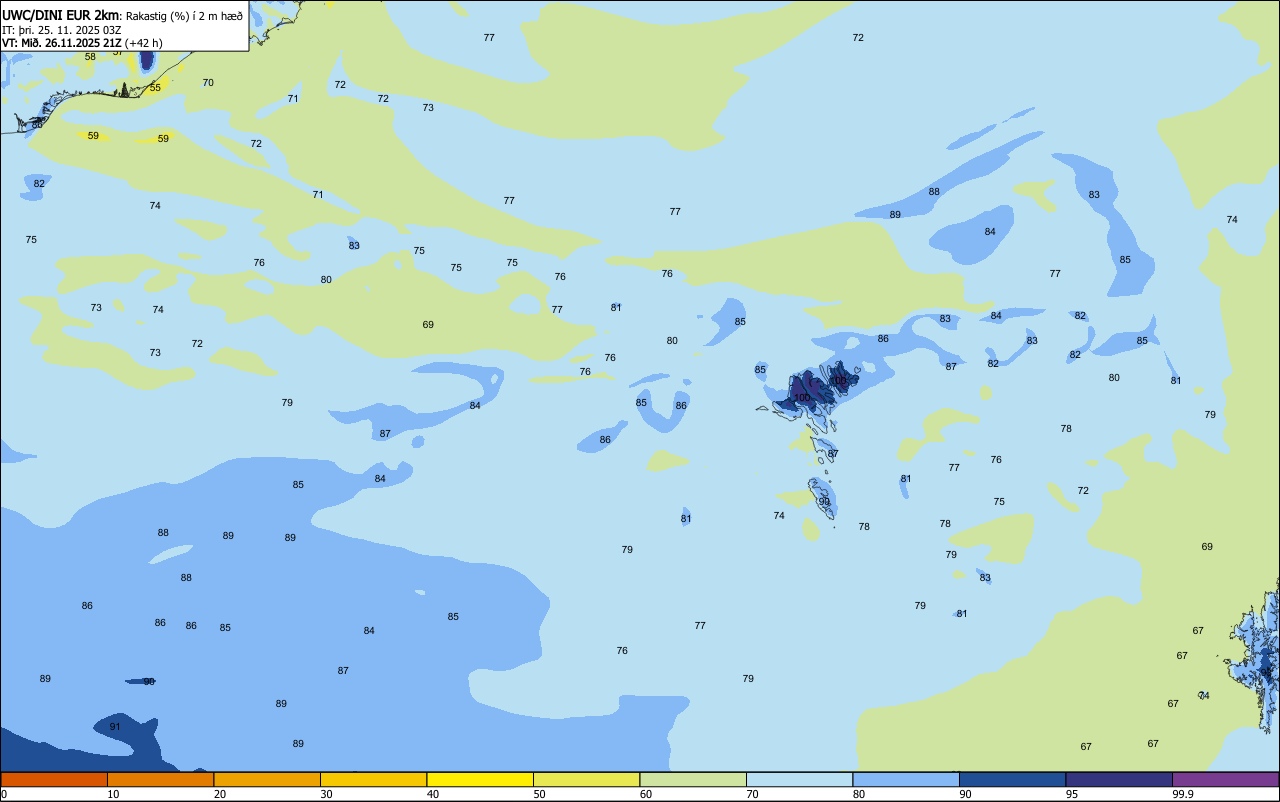Click the pale blue 70–80 legend swatch
The height and width of the screenshot is (802, 1280).
pyautogui.click(x=799, y=779)
